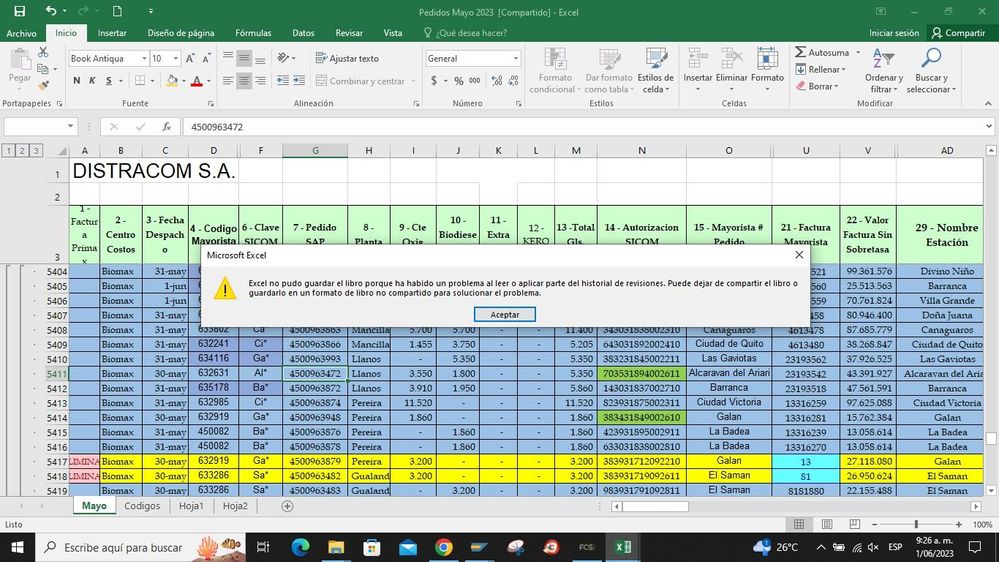Open the Hoja2 sheet tab
This screenshot has height=562, width=999.
pos(235,506)
